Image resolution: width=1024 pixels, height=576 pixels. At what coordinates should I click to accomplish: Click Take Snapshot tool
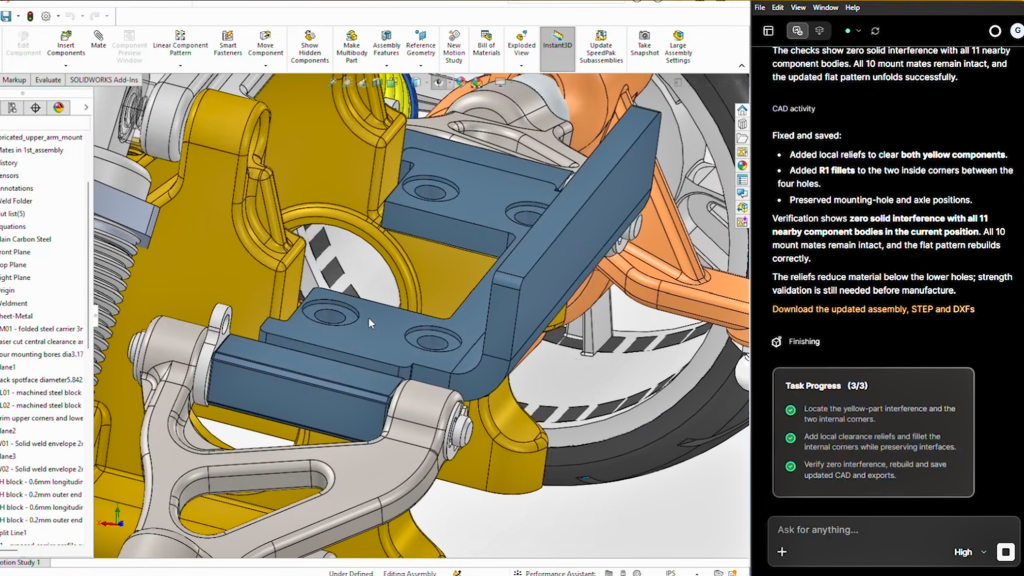click(x=645, y=44)
